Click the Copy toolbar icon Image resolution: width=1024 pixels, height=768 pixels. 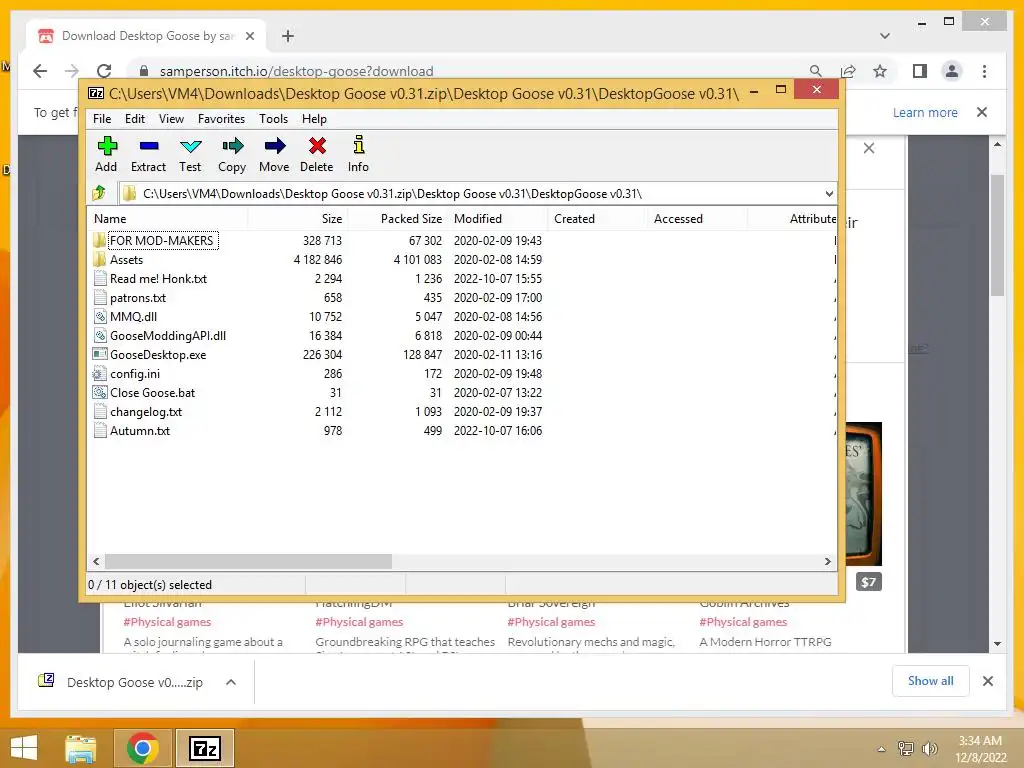(232, 146)
